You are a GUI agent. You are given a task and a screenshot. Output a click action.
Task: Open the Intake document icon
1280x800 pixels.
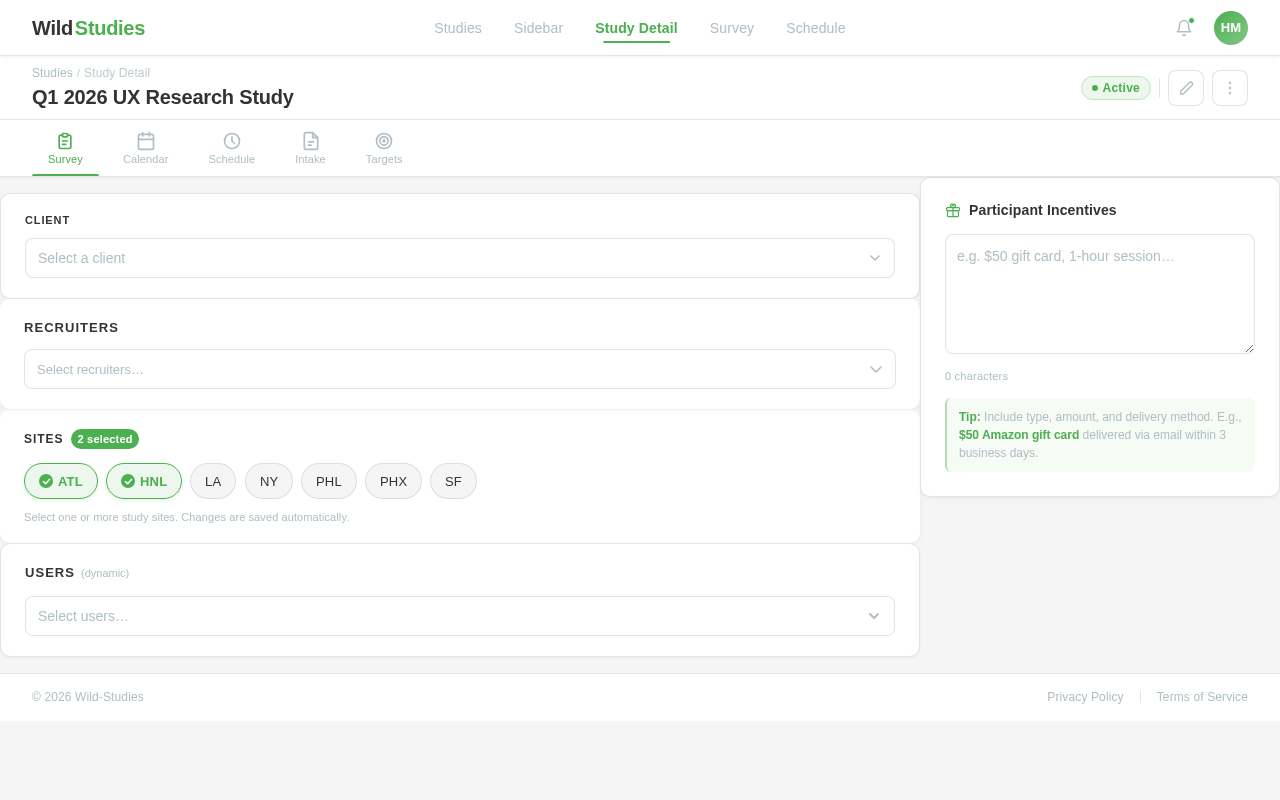click(310, 141)
